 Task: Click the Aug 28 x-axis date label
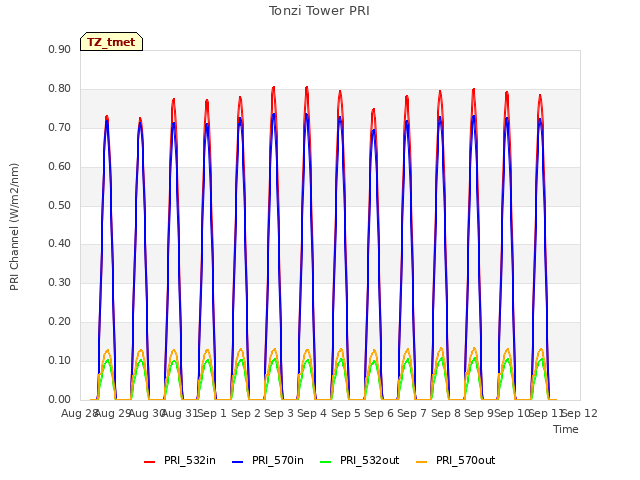click(x=79, y=413)
